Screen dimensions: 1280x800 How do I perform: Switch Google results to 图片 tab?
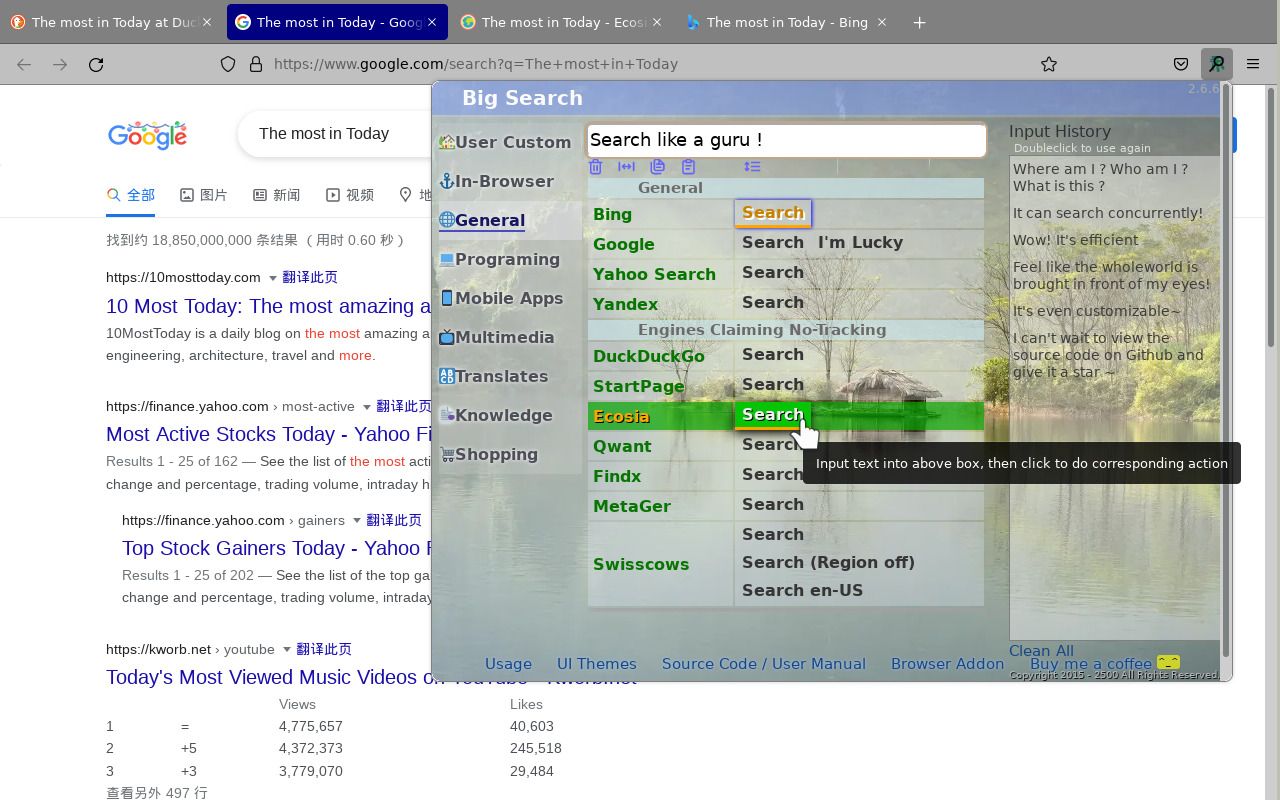pos(204,195)
